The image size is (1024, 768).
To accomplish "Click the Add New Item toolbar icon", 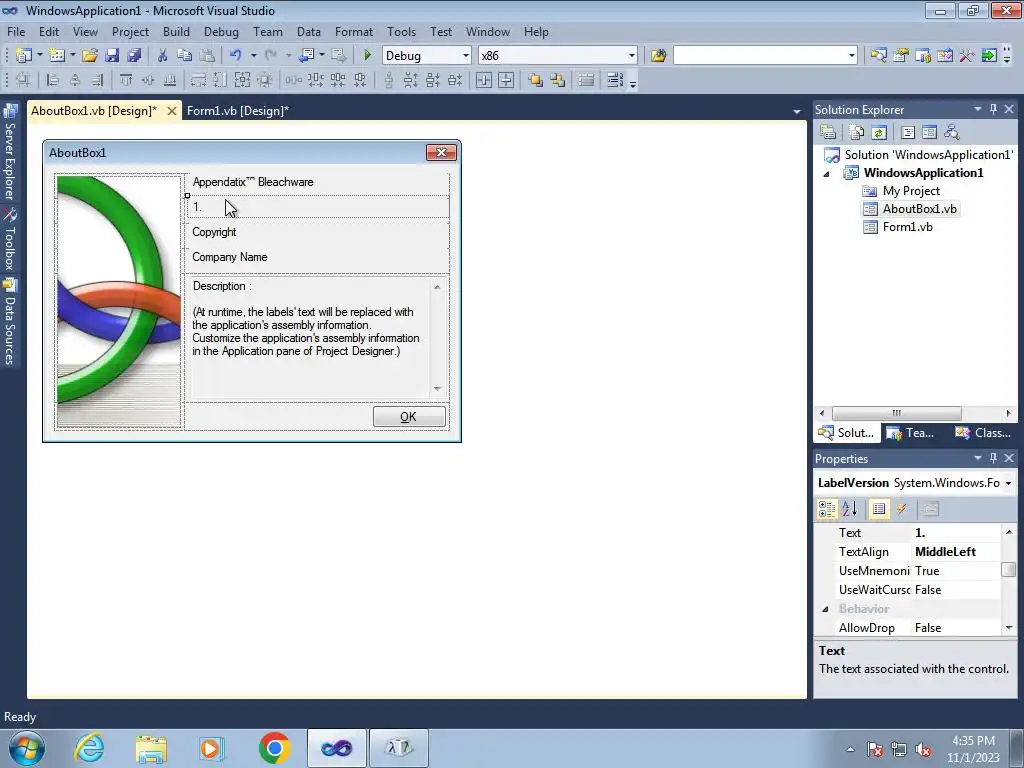I will point(56,56).
